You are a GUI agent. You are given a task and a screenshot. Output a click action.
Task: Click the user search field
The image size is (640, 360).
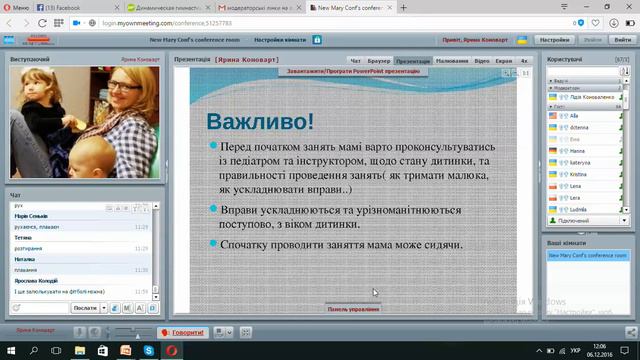pos(583,71)
